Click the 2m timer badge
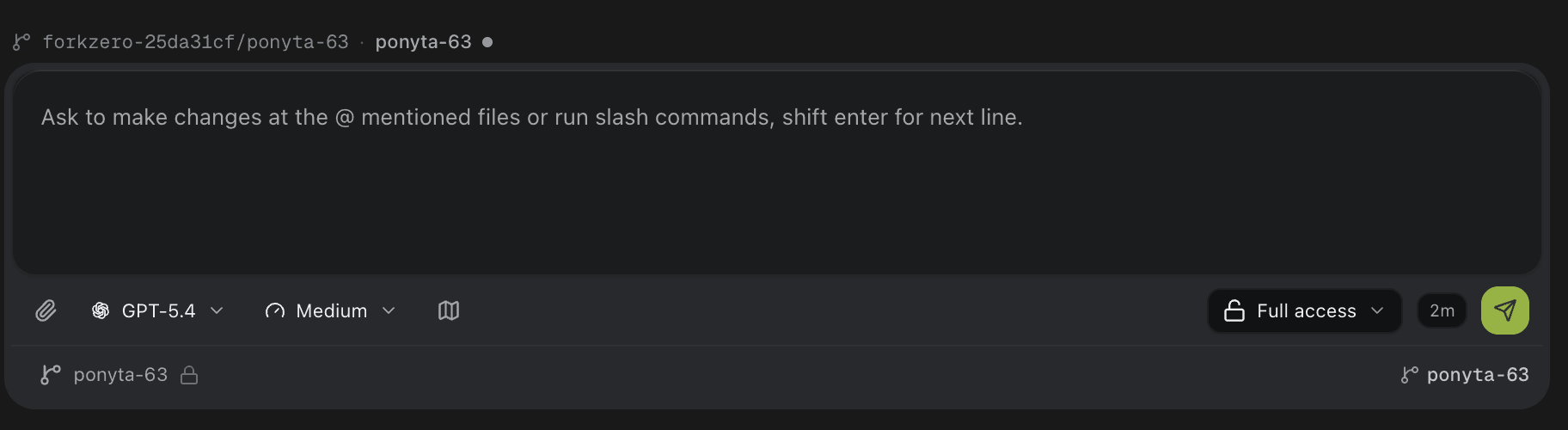 click(1442, 310)
